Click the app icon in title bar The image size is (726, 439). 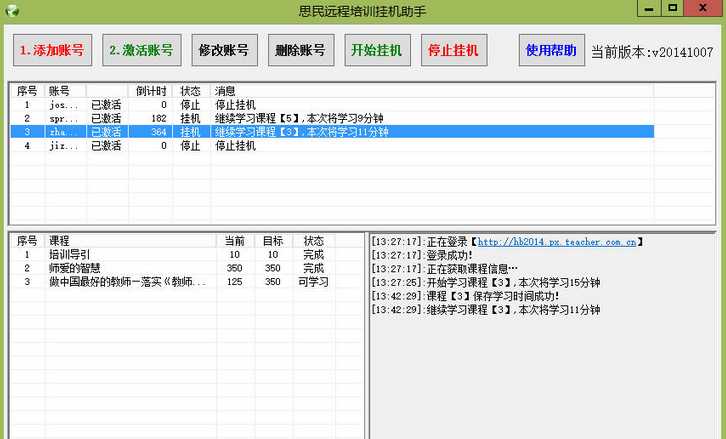12,9
